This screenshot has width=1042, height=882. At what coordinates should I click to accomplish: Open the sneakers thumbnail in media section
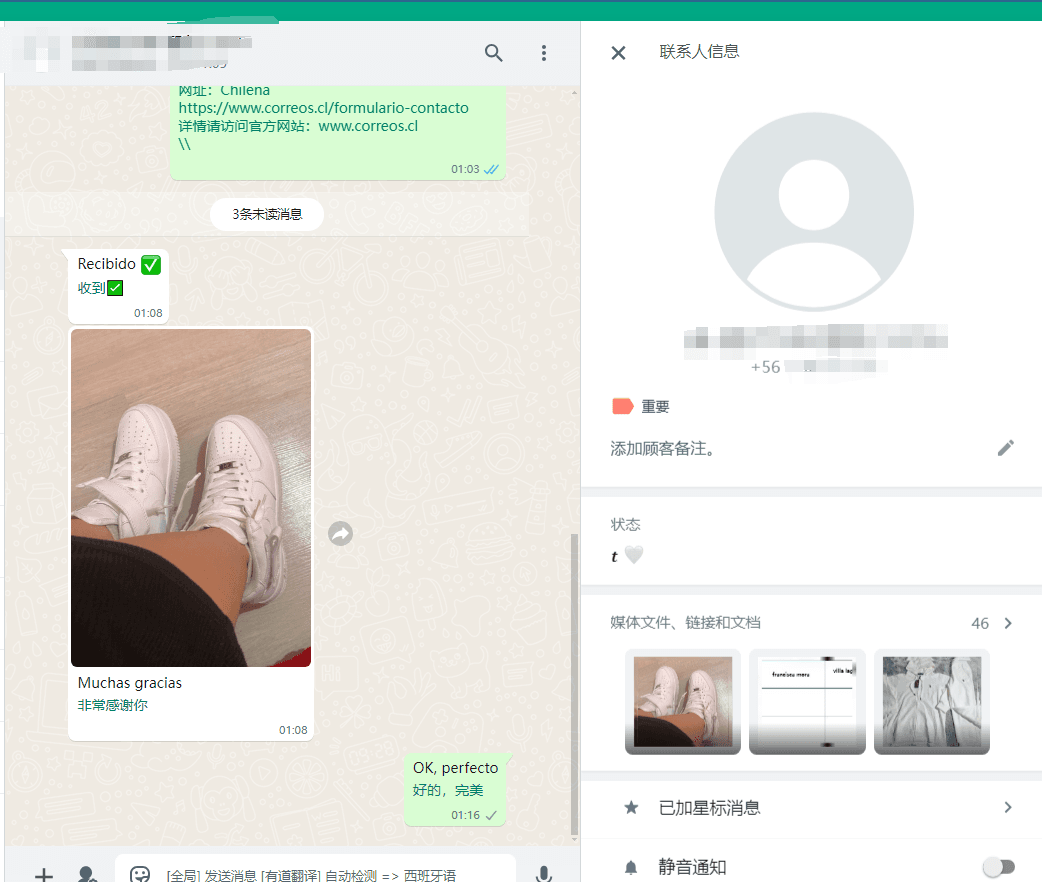(683, 701)
